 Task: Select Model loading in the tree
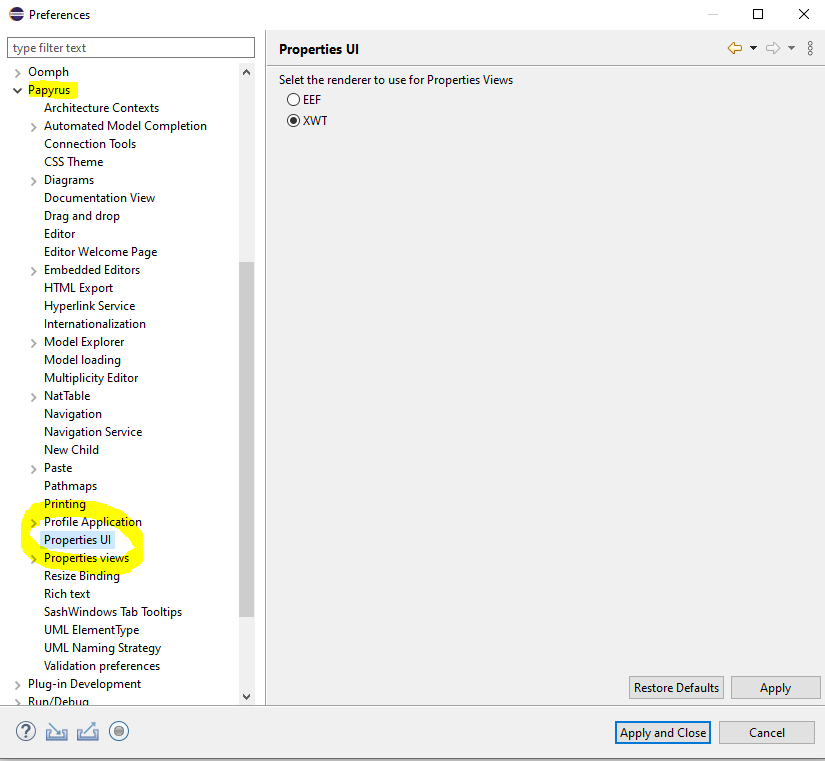[x=83, y=360]
